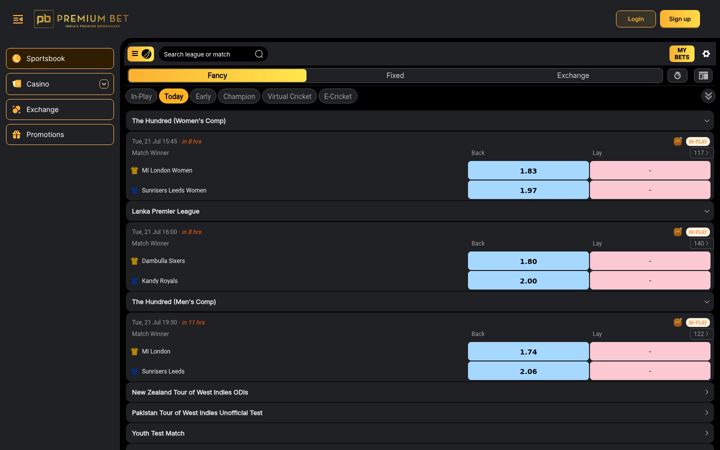The width and height of the screenshot is (720, 450).
Task: Switch to the Exchange tab
Action: point(573,75)
